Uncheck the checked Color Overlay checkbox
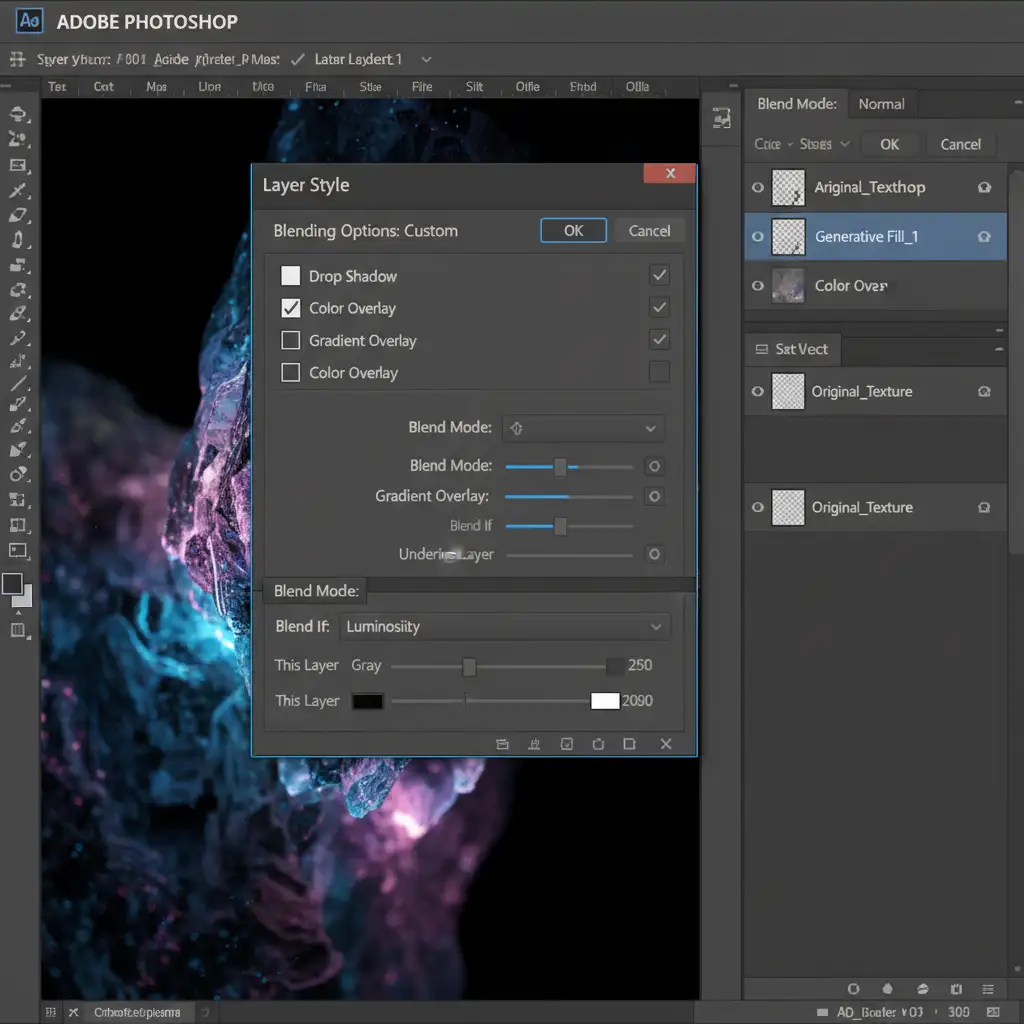 coord(291,308)
